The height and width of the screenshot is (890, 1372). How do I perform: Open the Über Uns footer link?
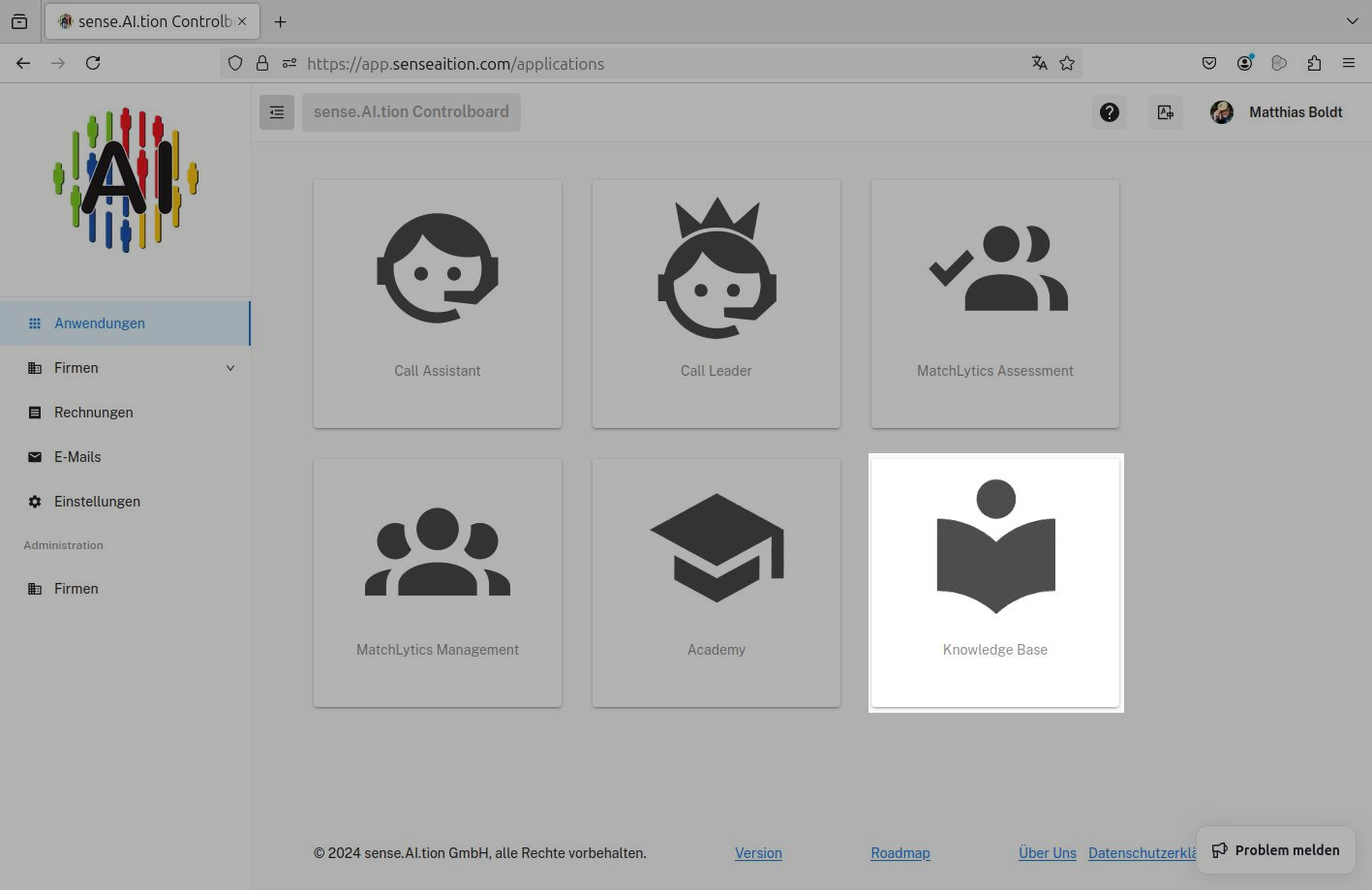coord(1048,853)
